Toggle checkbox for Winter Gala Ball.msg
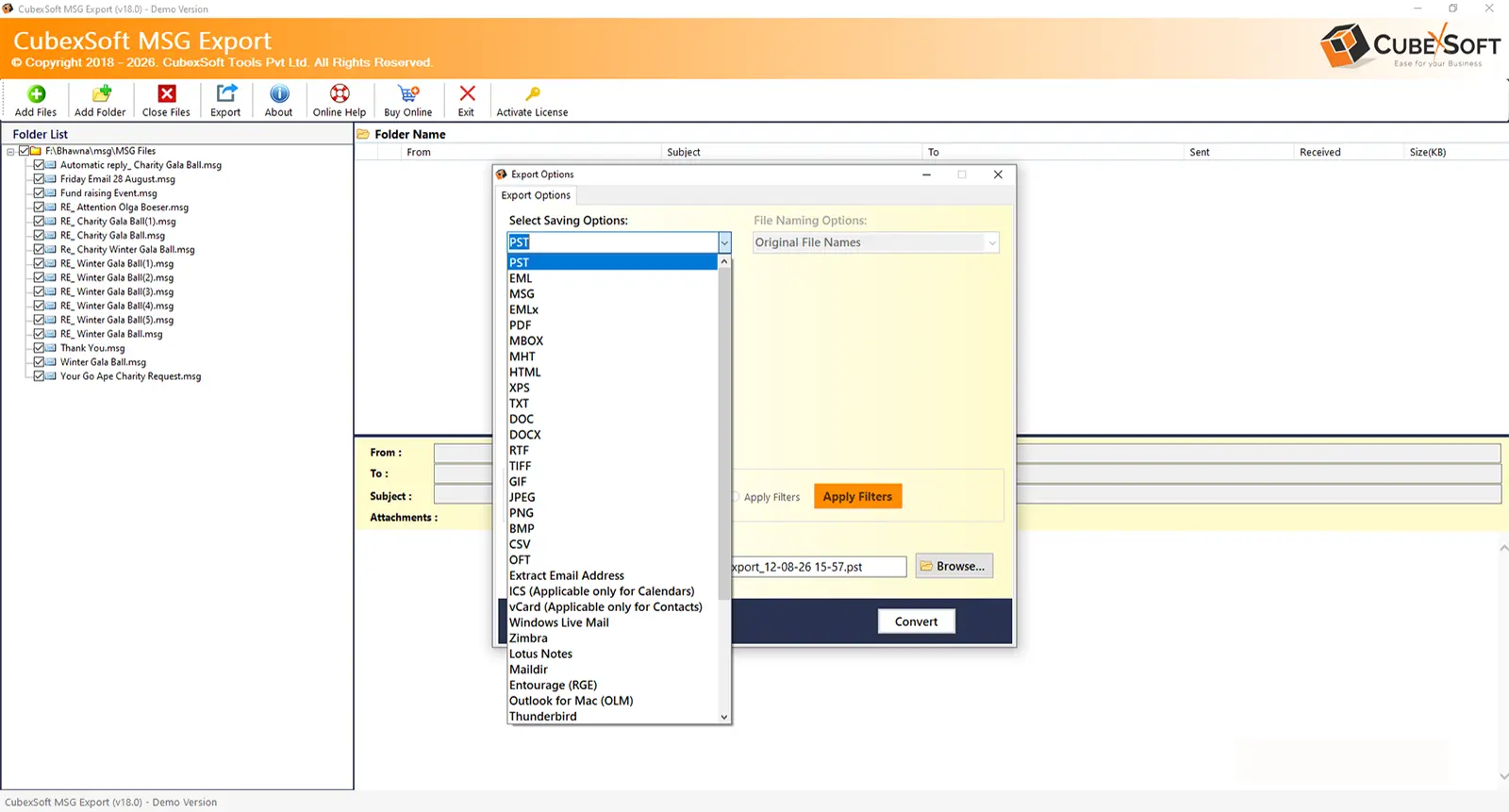 point(39,362)
